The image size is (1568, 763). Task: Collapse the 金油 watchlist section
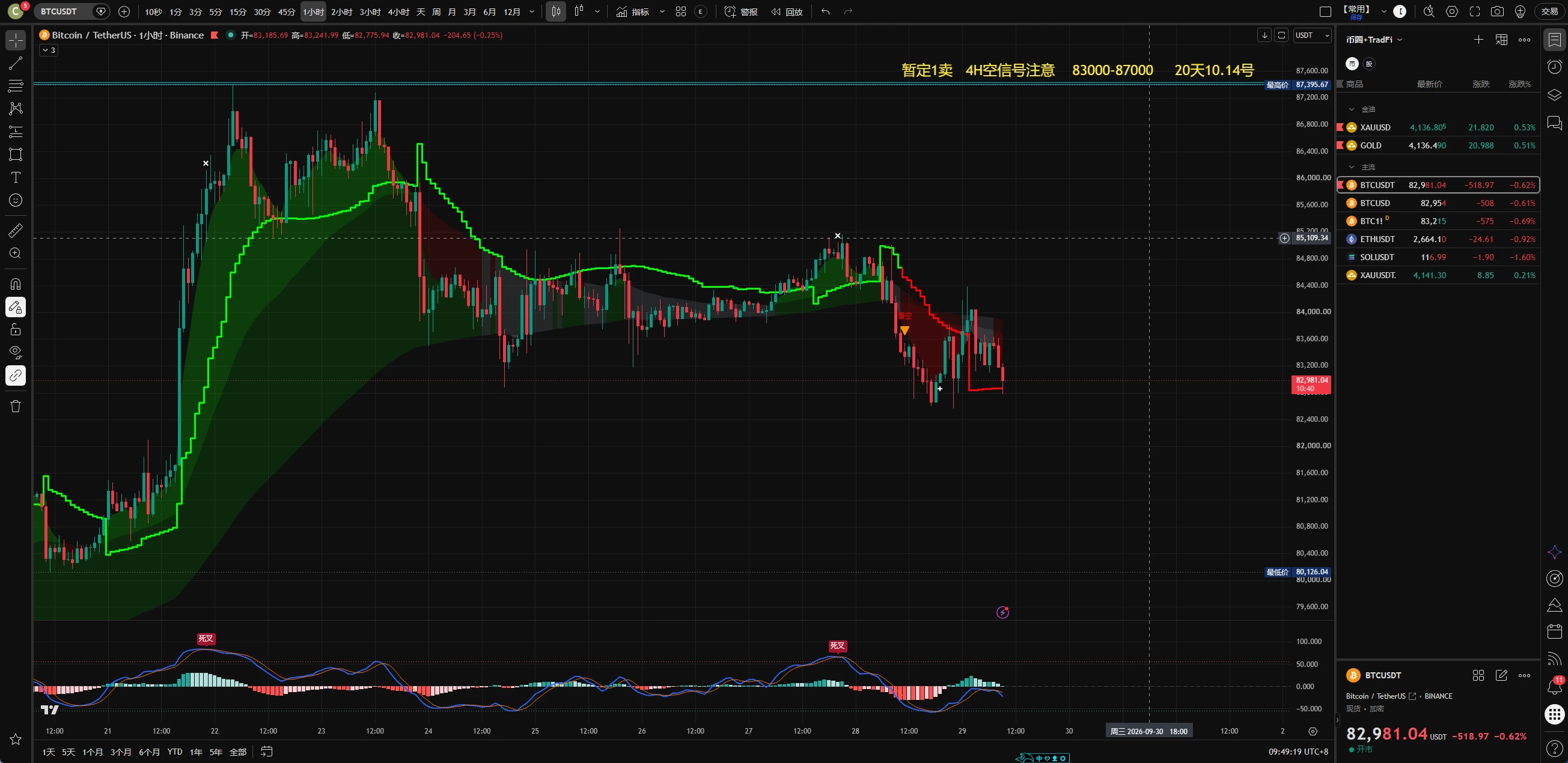(1352, 109)
